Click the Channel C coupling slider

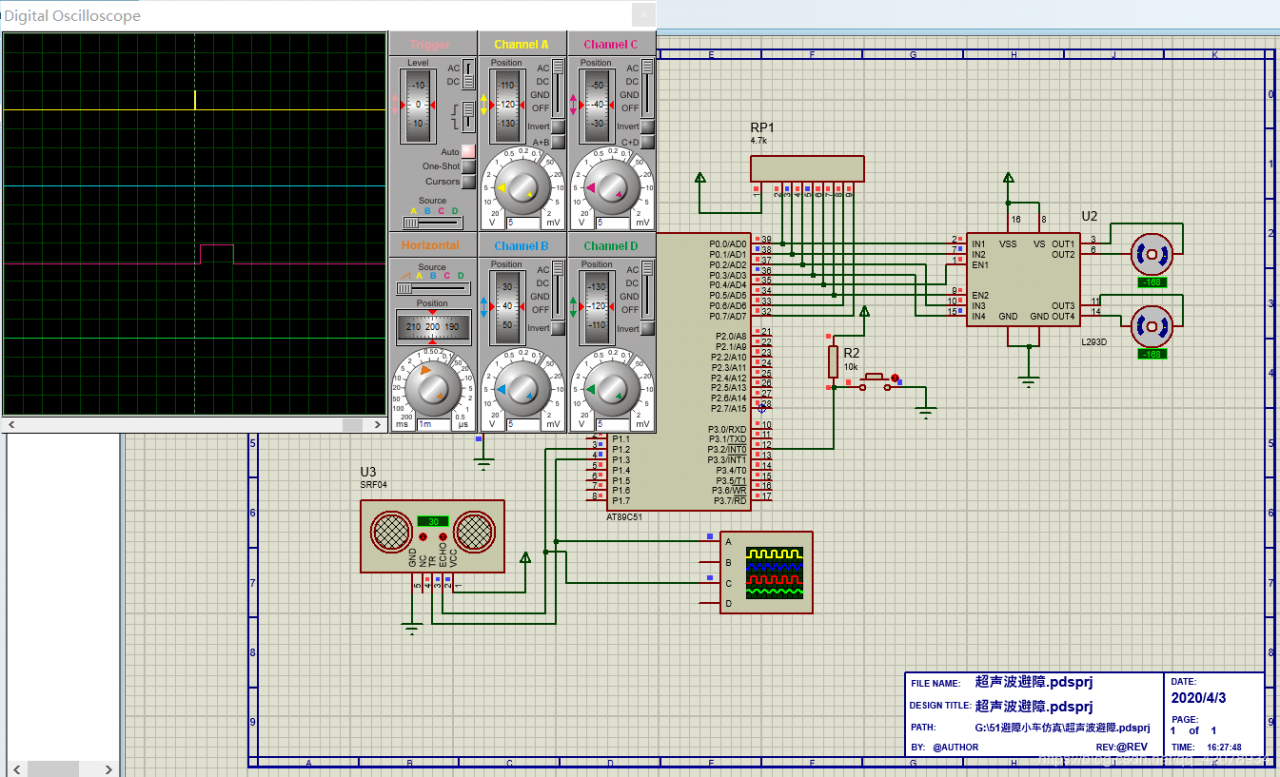[x=647, y=88]
